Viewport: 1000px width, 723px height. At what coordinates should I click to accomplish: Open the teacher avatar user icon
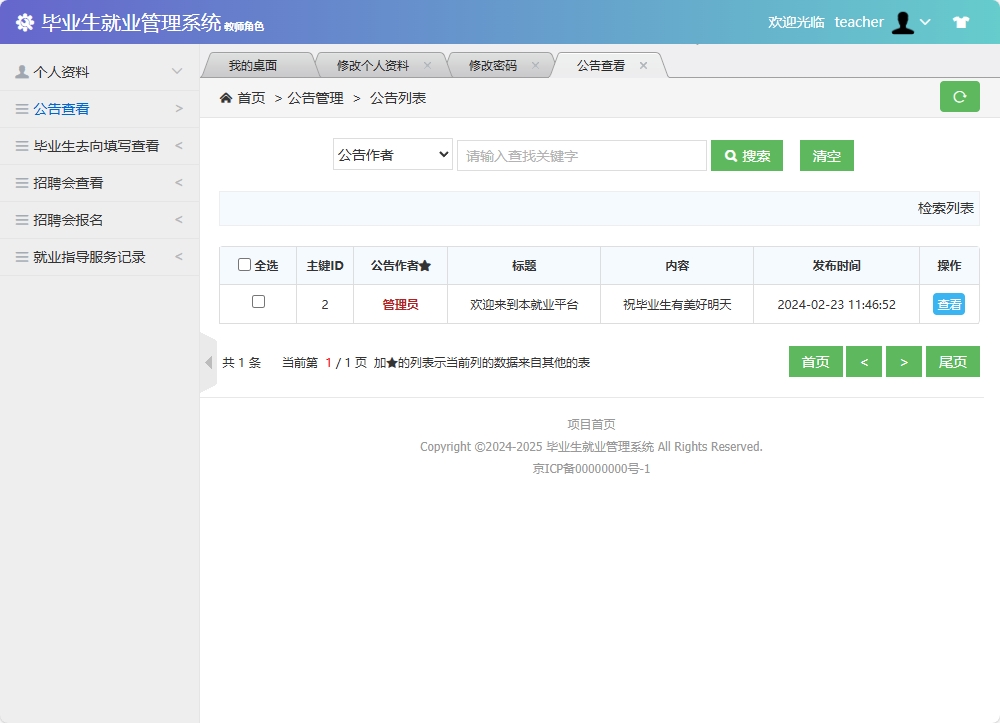904,21
